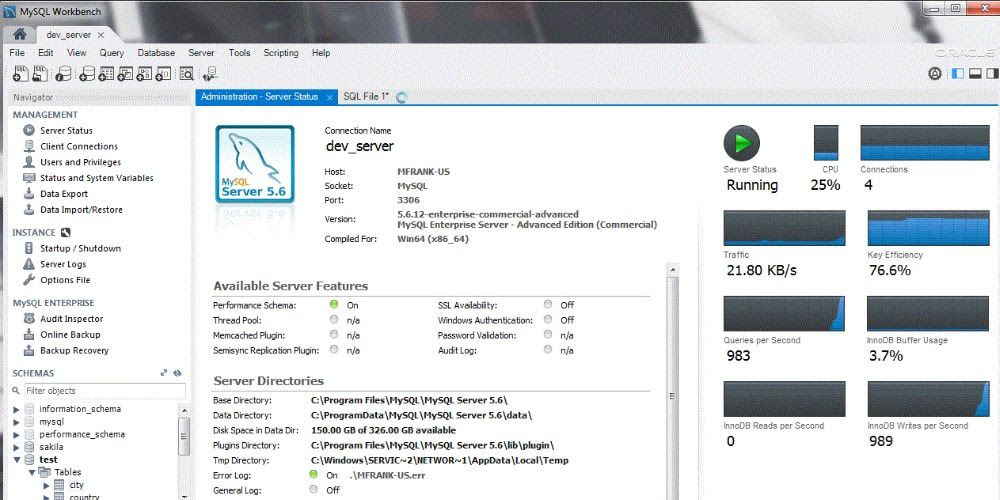The image size is (1000, 500).
Task: Open Server Status in Navigator
Action: (66, 131)
